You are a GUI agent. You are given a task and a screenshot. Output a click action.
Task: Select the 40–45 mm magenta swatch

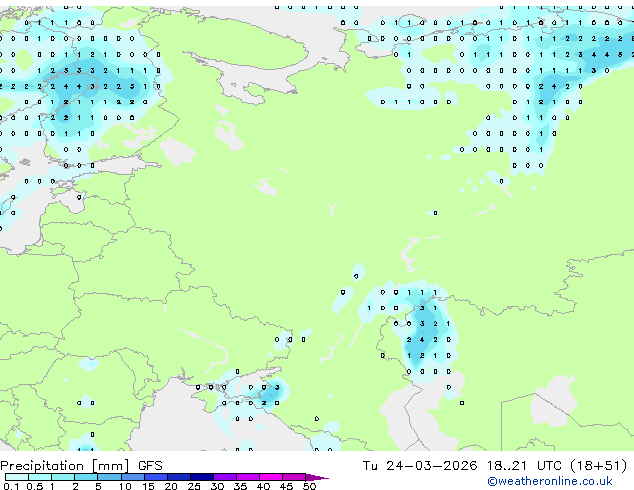pos(271,477)
